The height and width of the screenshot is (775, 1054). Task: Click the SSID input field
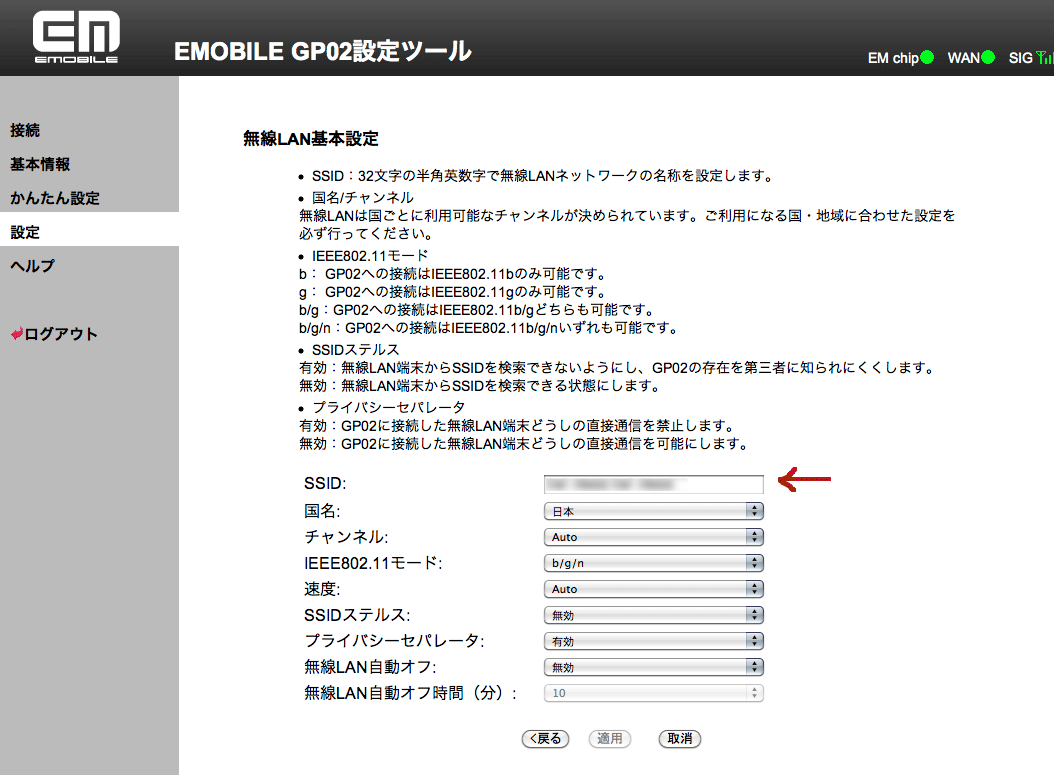point(653,484)
